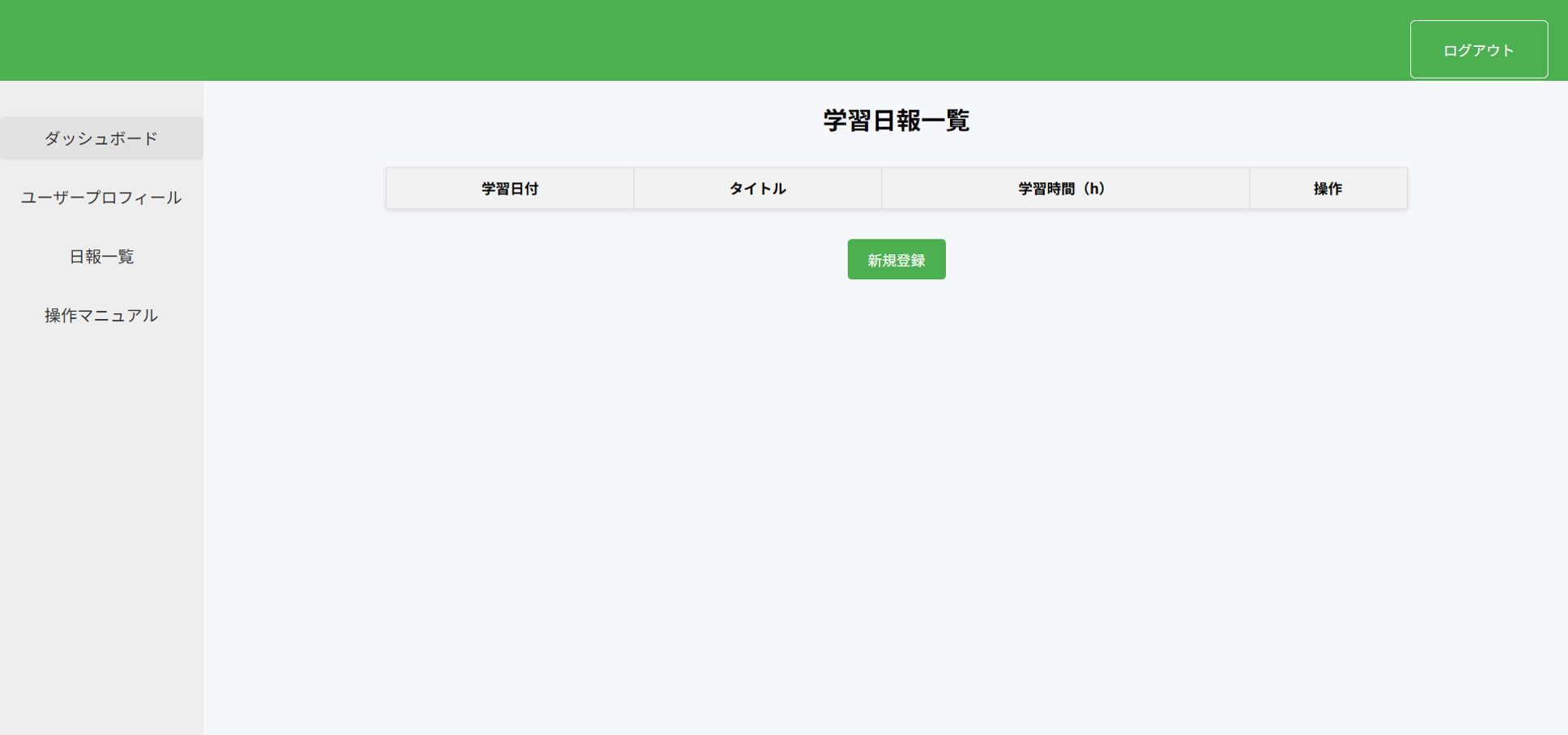This screenshot has height=735, width=1568.
Task: Go to ユーザープロフィール page
Action: tap(101, 198)
